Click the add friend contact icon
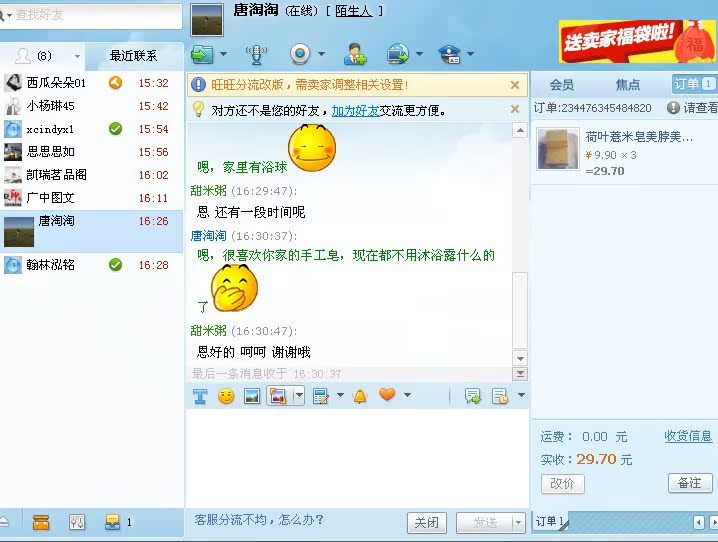Viewport: 718px width, 542px height. (x=355, y=54)
